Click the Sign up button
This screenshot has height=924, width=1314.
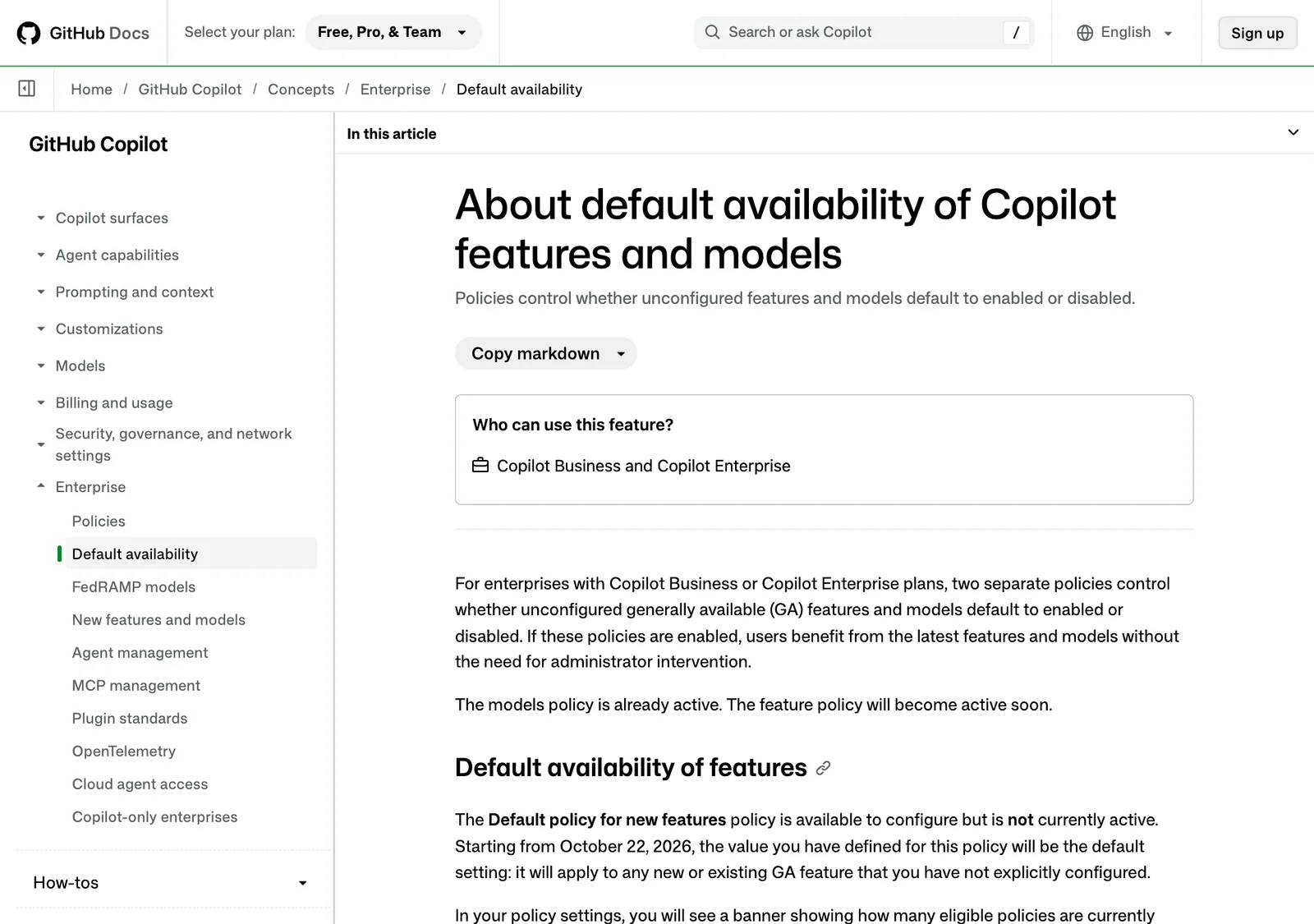point(1257,33)
